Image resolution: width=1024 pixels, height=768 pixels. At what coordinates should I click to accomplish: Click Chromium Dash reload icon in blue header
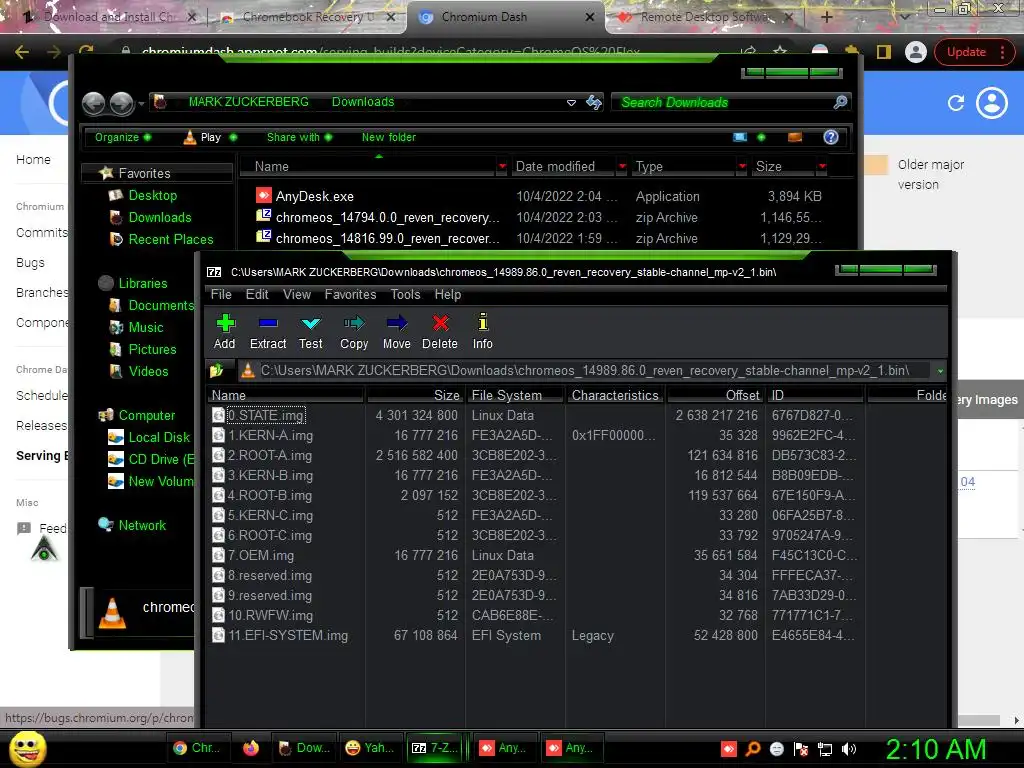pyautogui.click(x=956, y=103)
